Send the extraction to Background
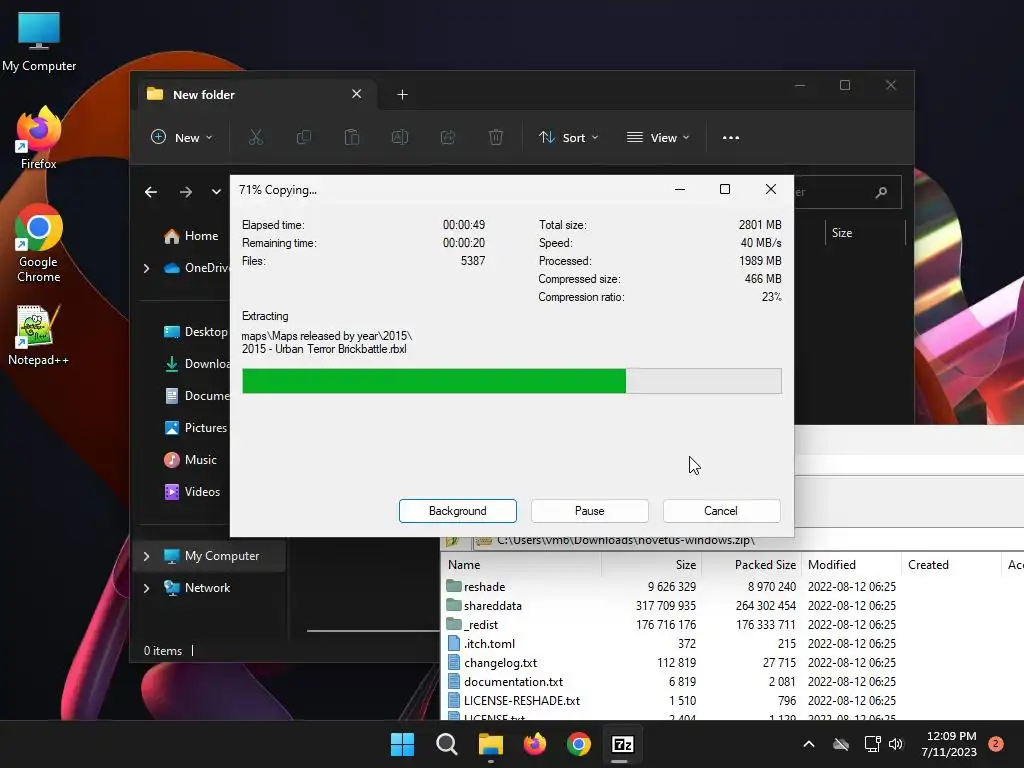Viewport: 1024px width, 768px height. [457, 511]
